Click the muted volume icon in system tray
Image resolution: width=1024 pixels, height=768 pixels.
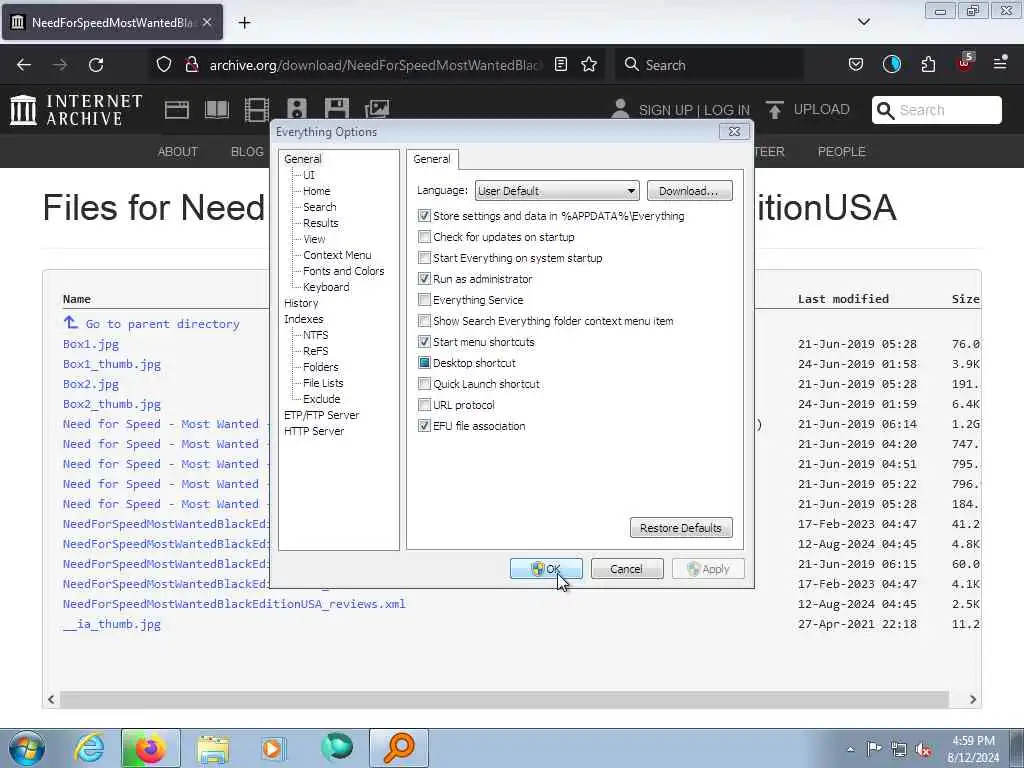(x=923, y=750)
